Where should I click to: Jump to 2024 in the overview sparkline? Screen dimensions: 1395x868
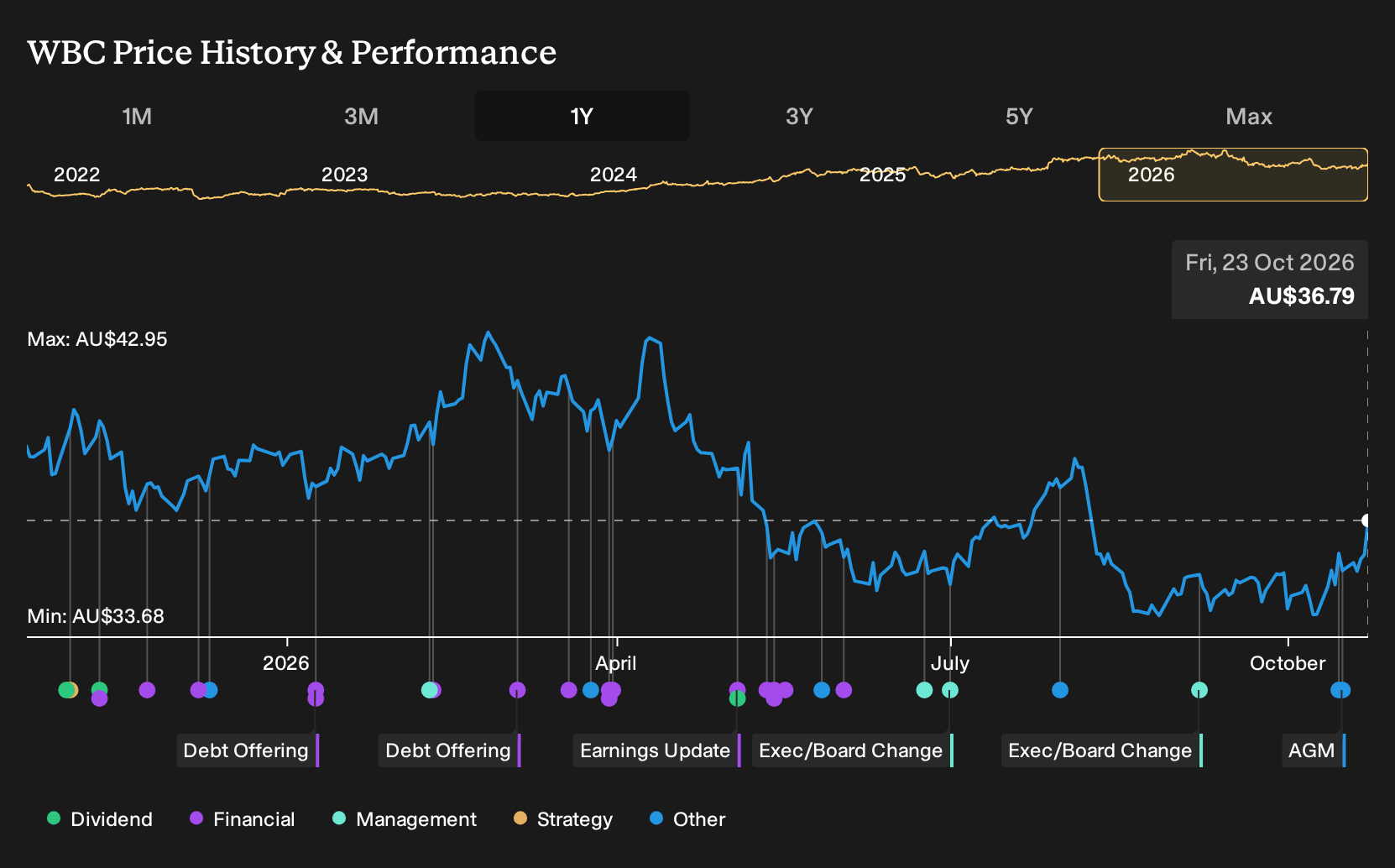coord(614,175)
